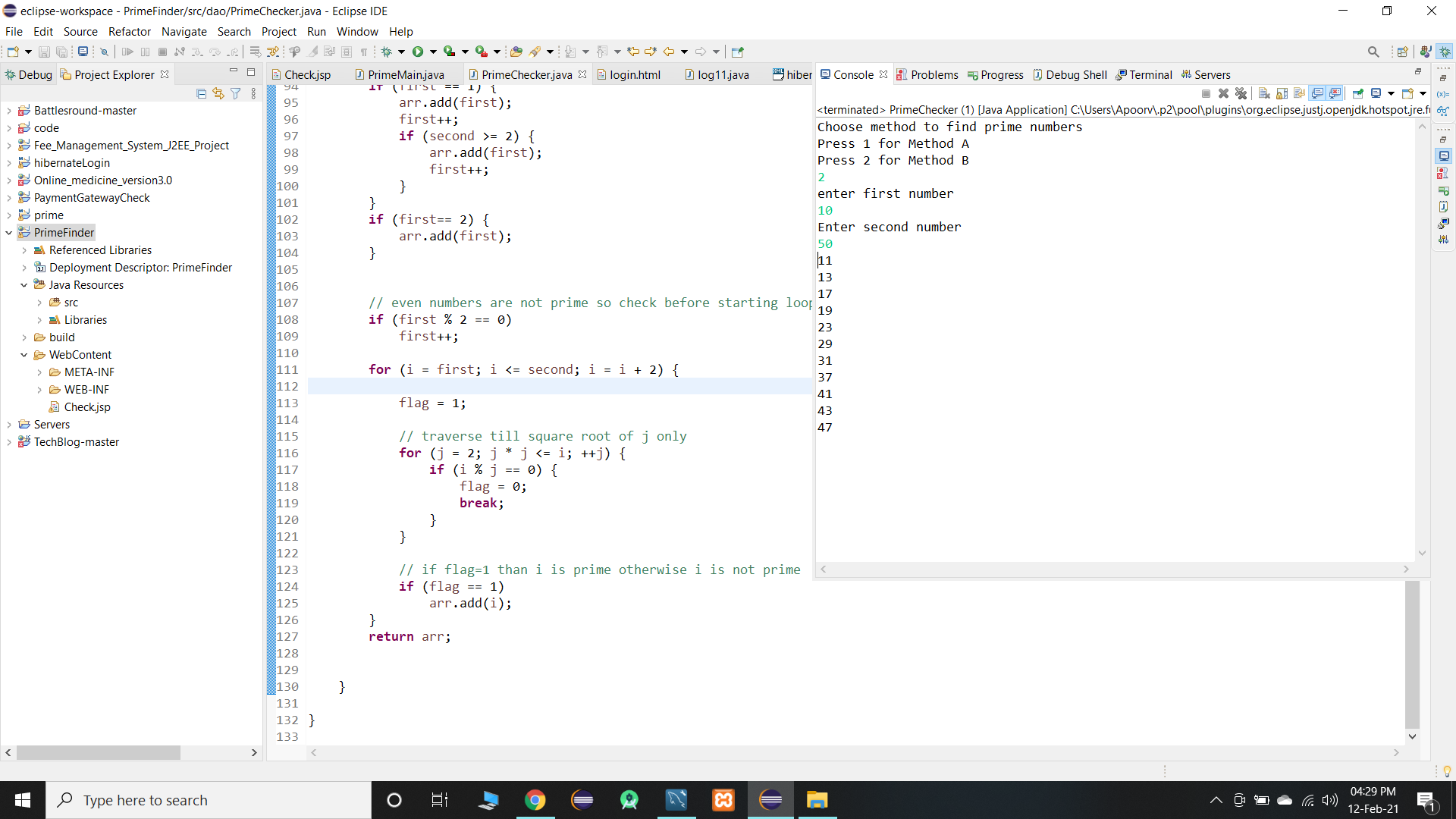
Task: Open the Refactor menu
Action: tap(129, 31)
